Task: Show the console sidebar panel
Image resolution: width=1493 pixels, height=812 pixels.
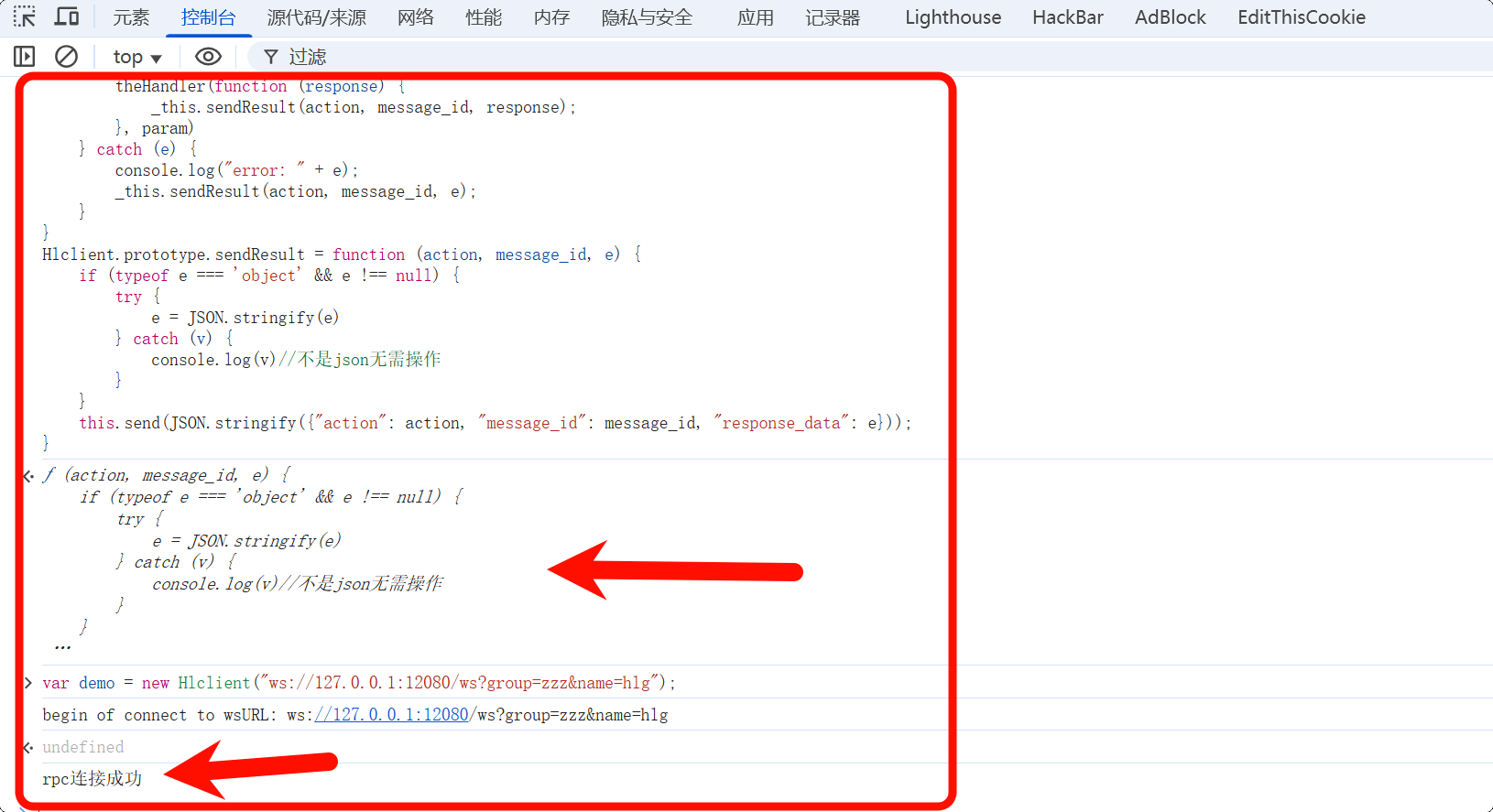Action: tap(25, 57)
